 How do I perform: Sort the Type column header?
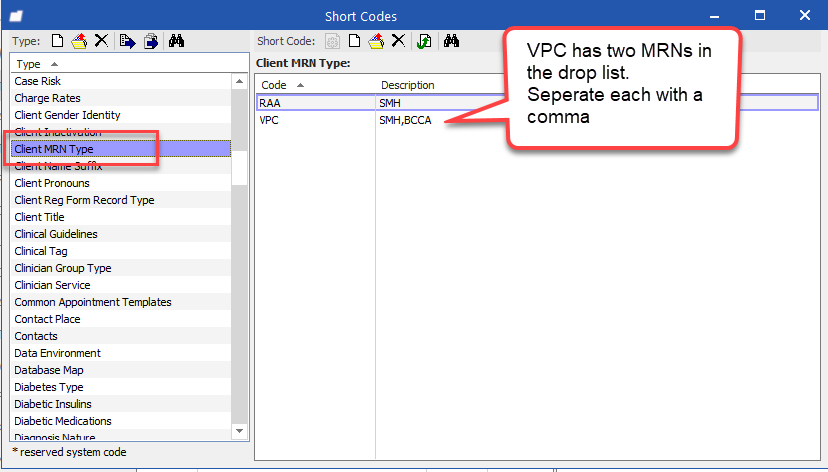tap(129, 64)
